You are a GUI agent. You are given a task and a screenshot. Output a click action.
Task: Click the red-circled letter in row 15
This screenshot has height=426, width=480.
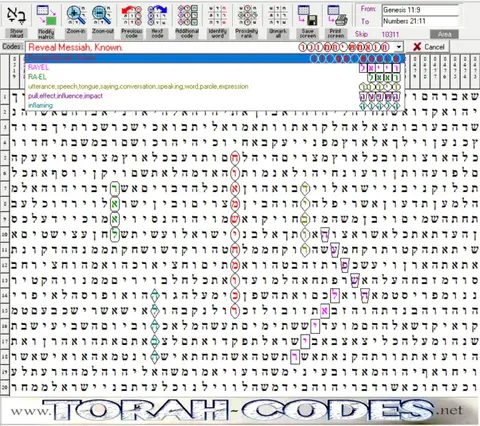coord(235,311)
